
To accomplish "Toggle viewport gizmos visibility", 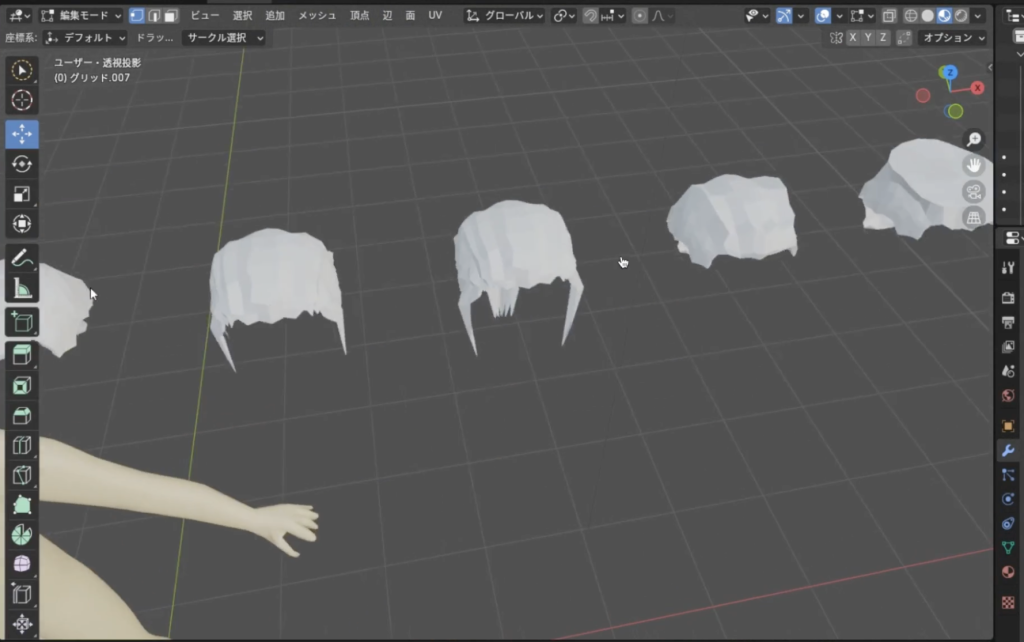I will coord(784,16).
